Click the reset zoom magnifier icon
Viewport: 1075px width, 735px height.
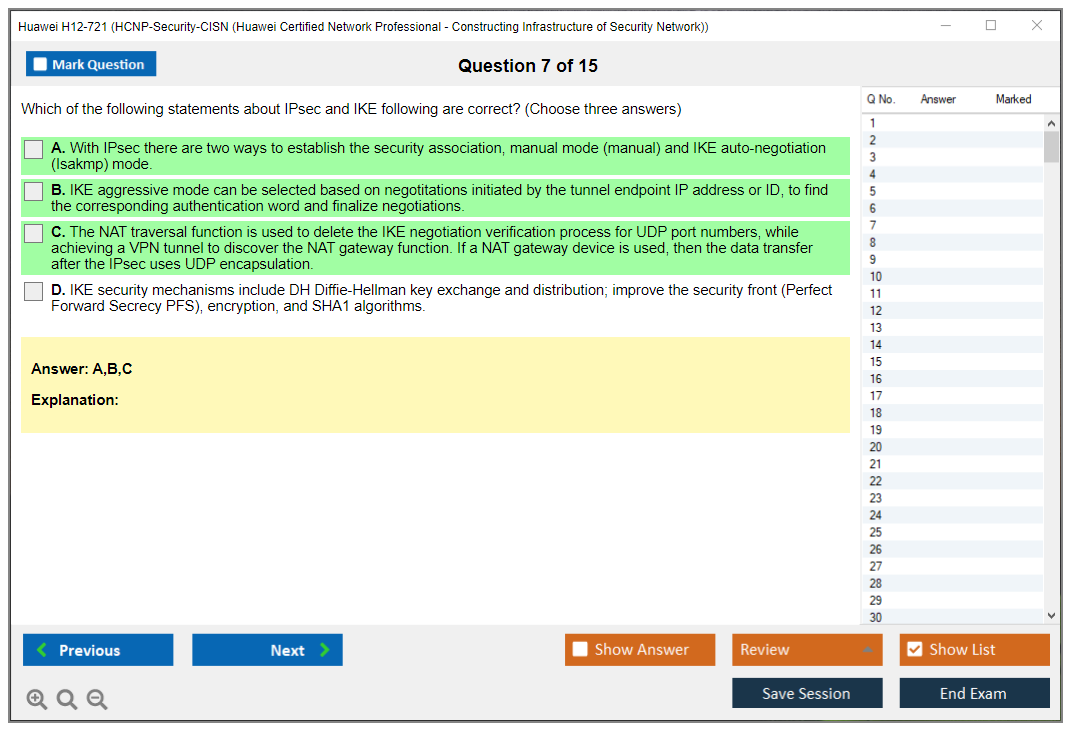(67, 700)
